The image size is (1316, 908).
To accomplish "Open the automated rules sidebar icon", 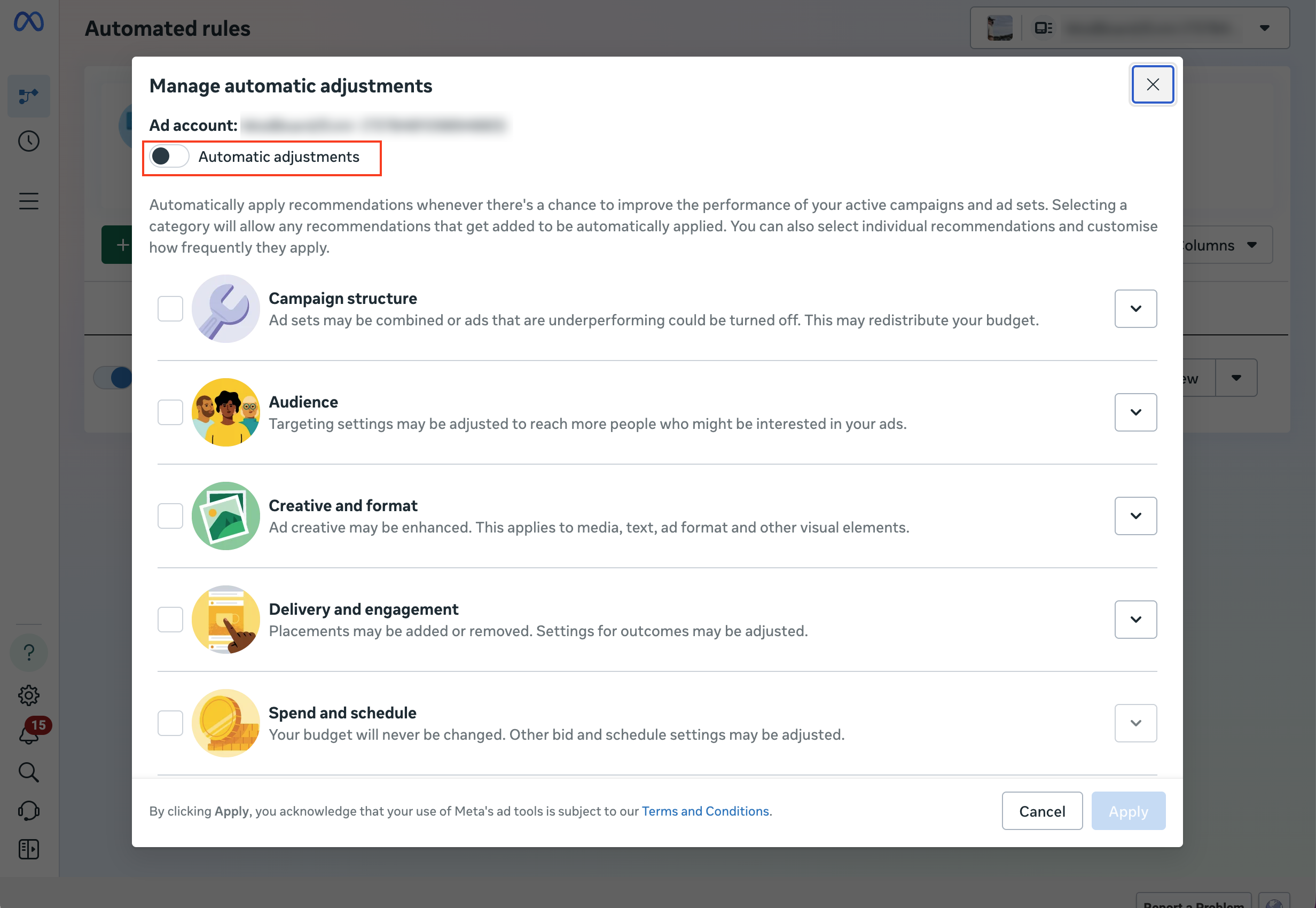I will pyautogui.click(x=29, y=96).
